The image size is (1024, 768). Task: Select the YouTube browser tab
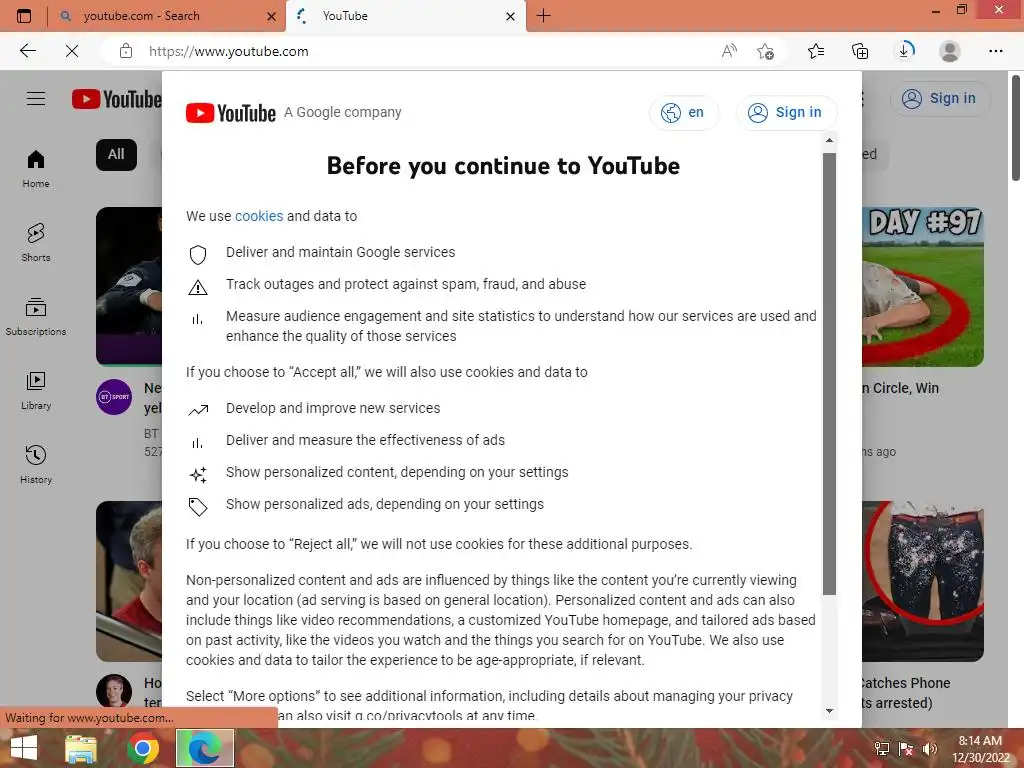click(x=405, y=16)
